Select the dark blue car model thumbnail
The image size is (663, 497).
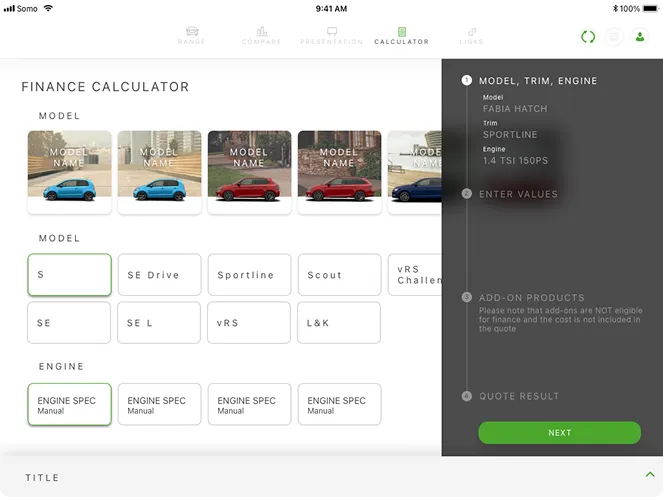click(x=415, y=172)
